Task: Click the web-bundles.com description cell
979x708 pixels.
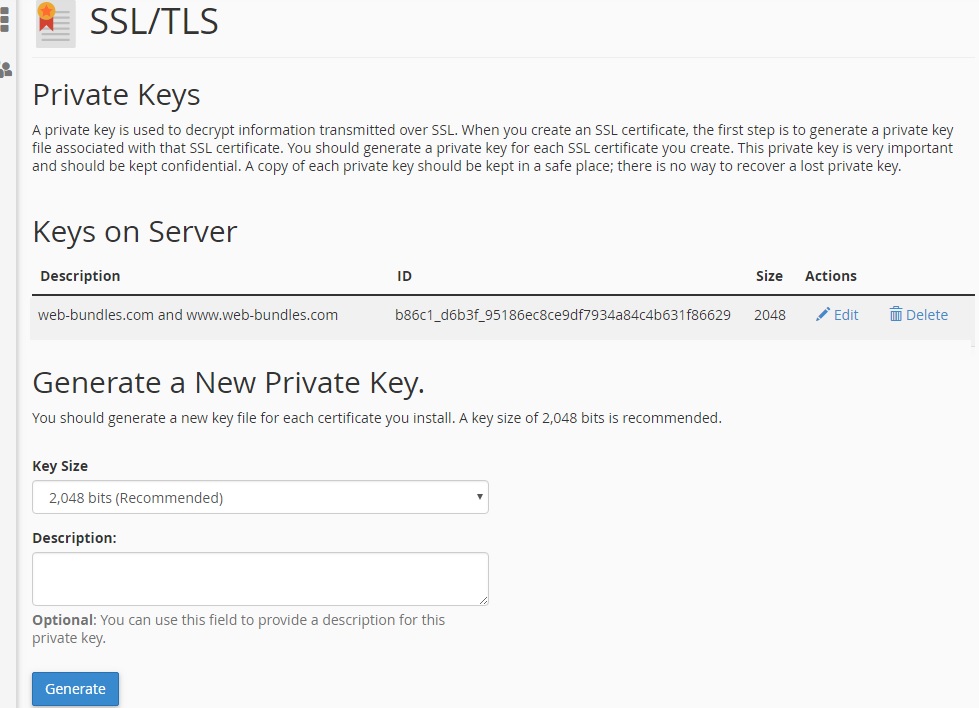Action: tap(188, 315)
